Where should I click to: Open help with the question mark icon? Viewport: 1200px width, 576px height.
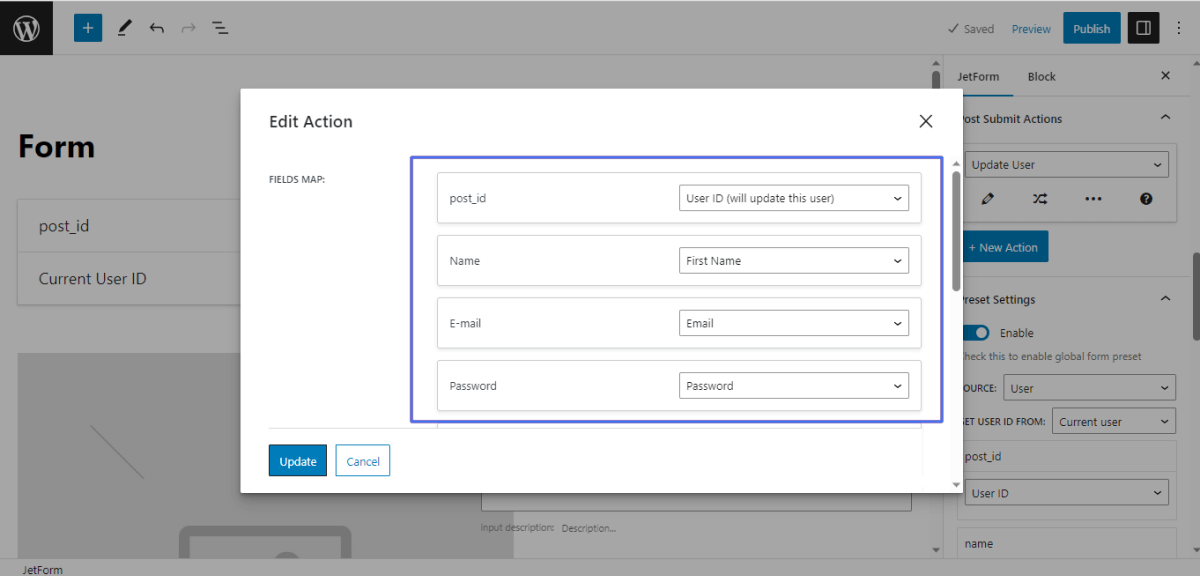point(1145,199)
